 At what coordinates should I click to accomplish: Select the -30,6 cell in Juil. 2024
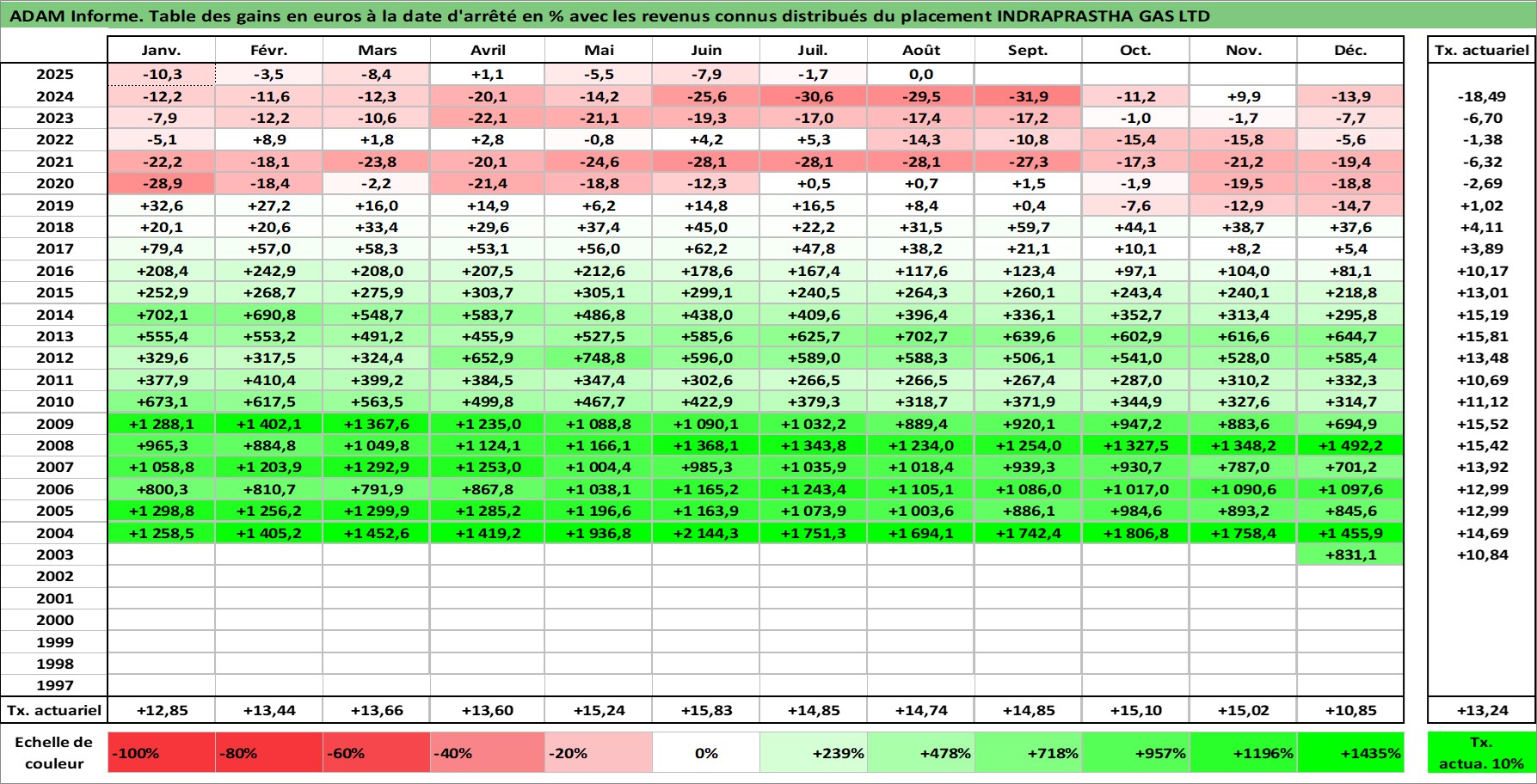pos(813,96)
